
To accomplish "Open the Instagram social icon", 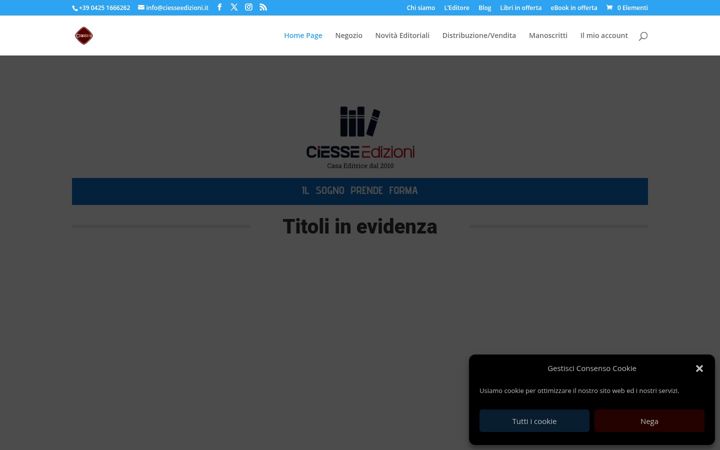I will pos(248,7).
